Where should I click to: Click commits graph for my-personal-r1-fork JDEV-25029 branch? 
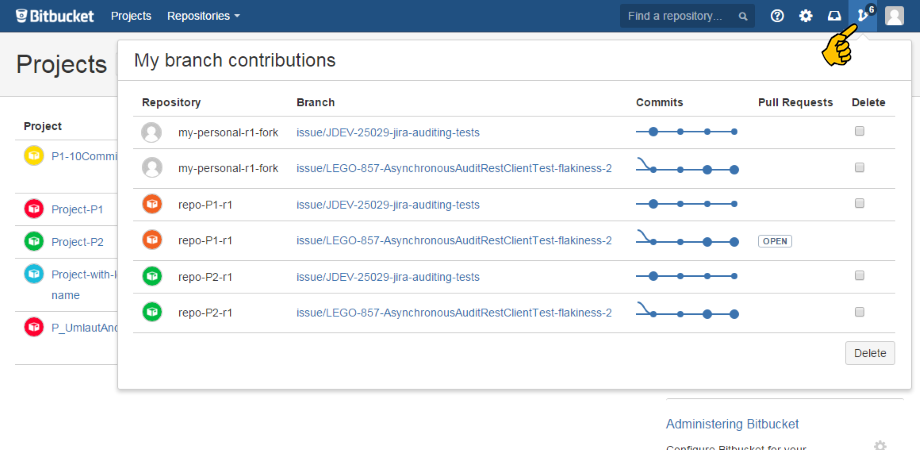coord(686,132)
